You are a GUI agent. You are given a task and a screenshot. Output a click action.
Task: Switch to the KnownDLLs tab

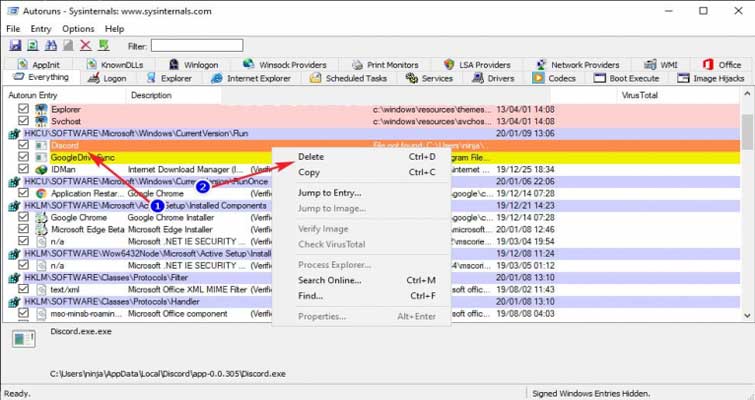(115, 65)
